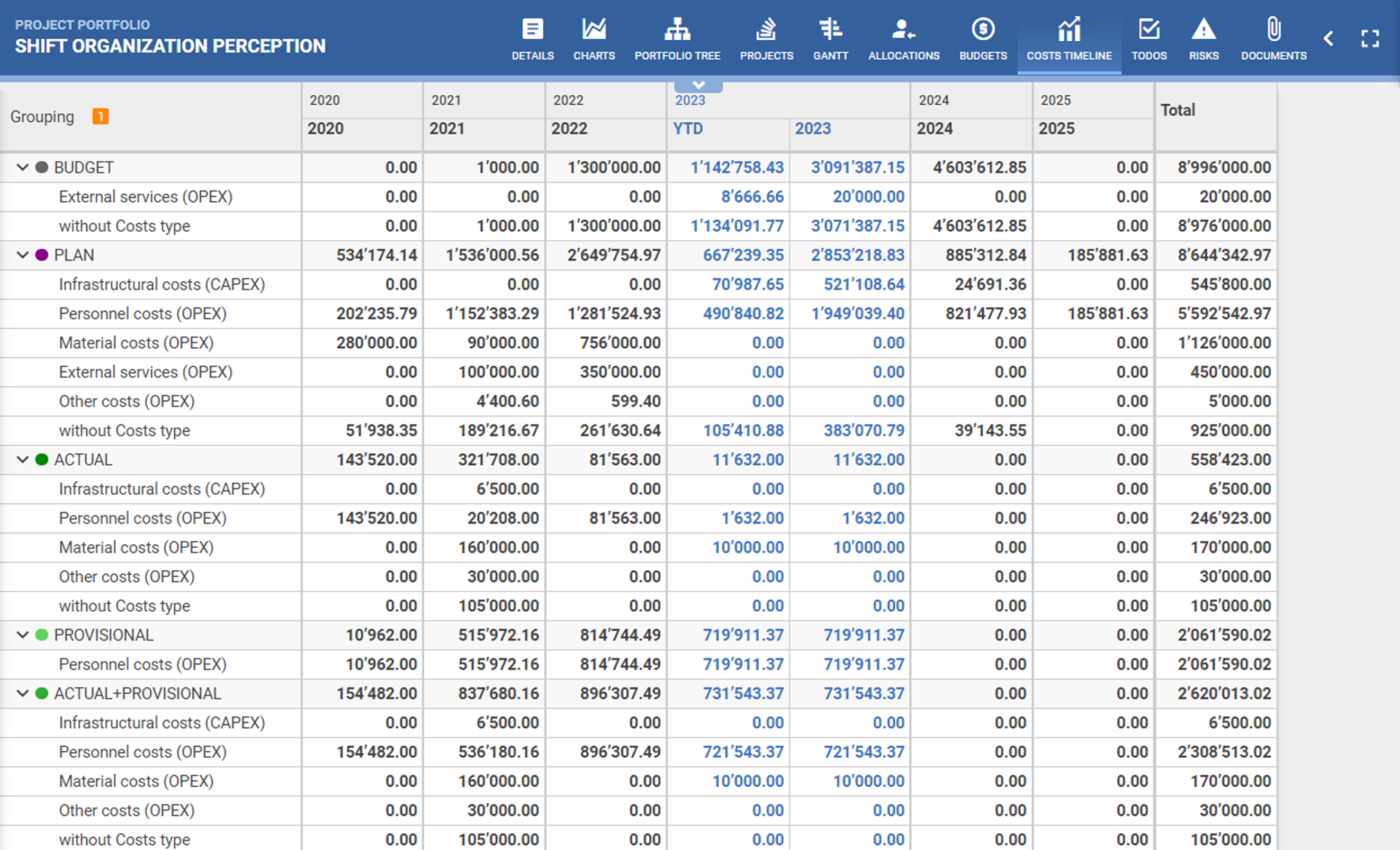Collapse the ACTUAL group
Screen dimensions: 1400x850
(23, 459)
